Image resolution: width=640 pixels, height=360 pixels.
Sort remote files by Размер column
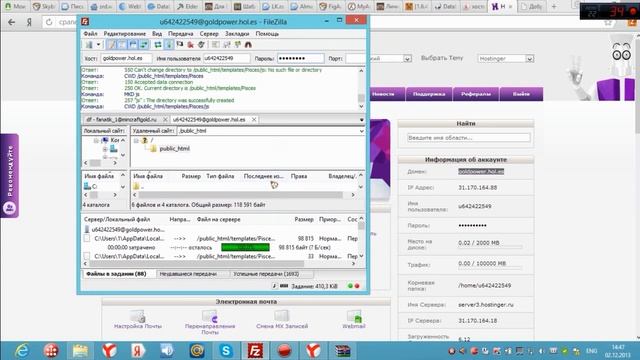click(191, 176)
